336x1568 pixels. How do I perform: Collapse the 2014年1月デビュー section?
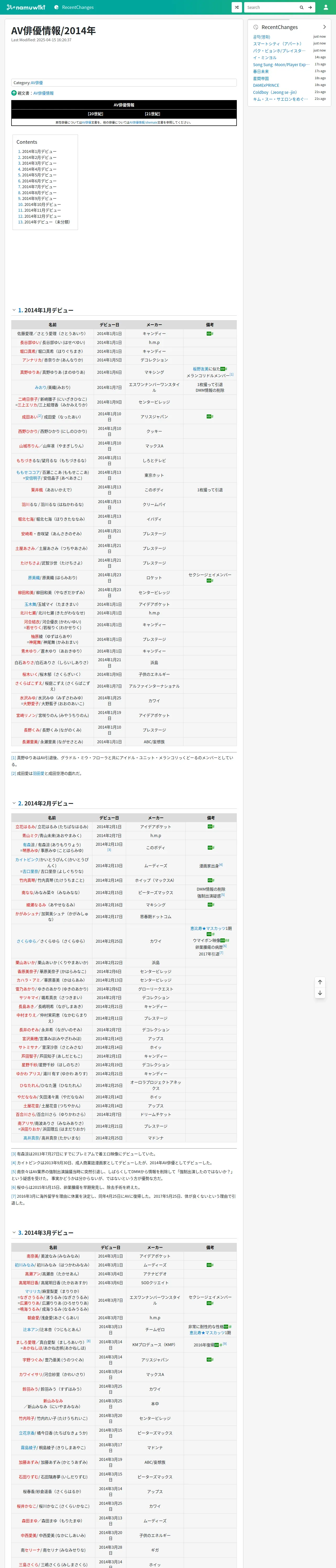(14, 310)
